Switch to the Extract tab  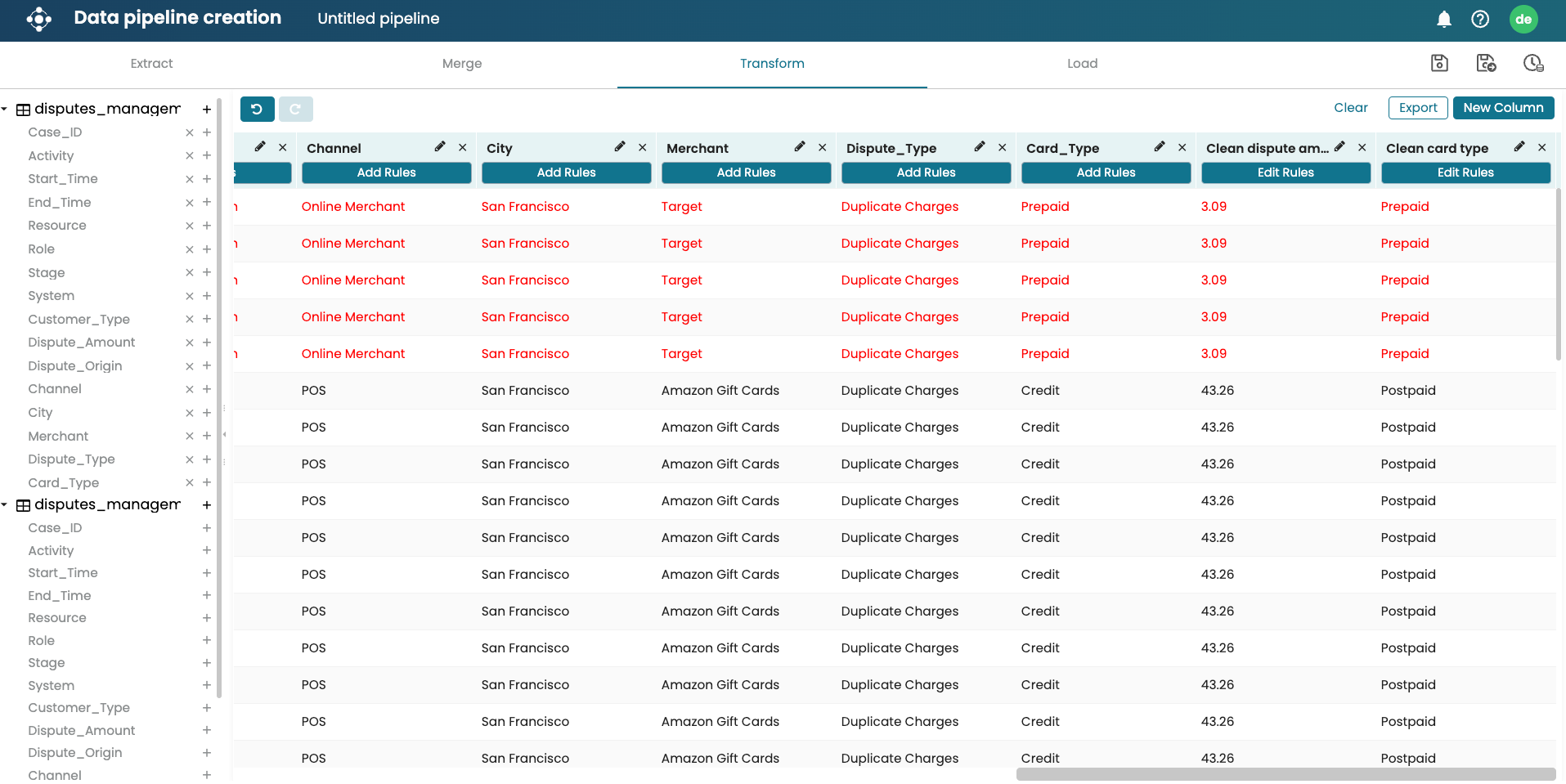tap(151, 64)
